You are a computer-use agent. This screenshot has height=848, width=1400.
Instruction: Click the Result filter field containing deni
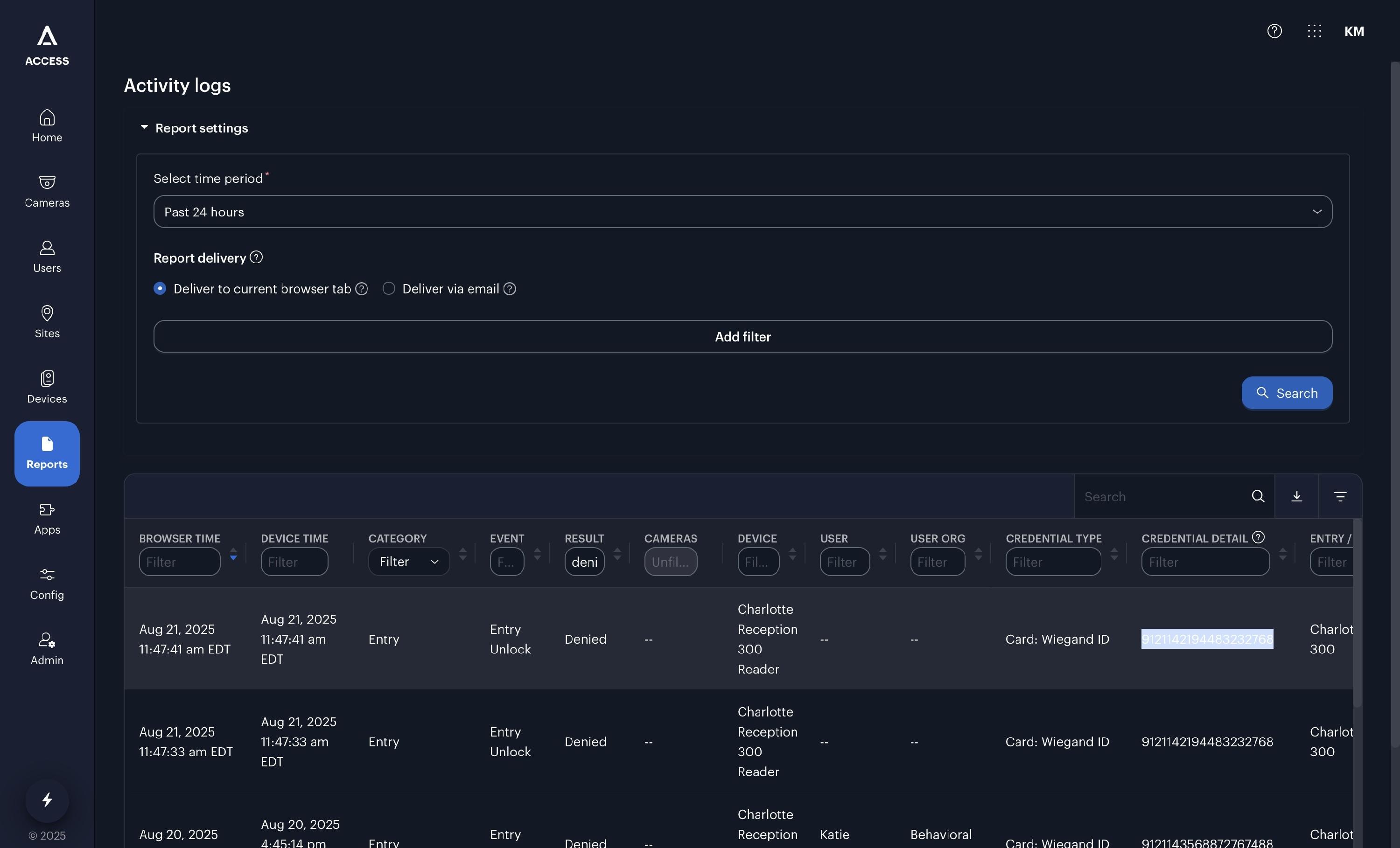584,562
